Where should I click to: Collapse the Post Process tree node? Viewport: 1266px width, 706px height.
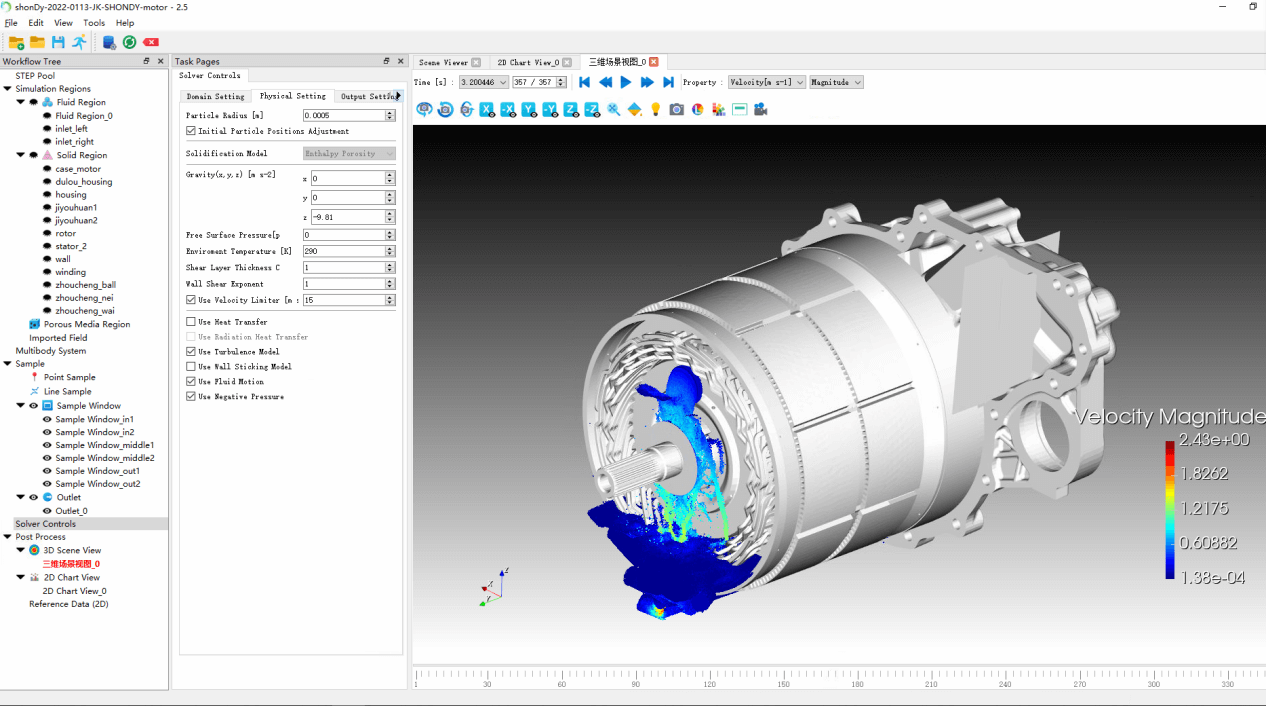pyautogui.click(x=8, y=537)
